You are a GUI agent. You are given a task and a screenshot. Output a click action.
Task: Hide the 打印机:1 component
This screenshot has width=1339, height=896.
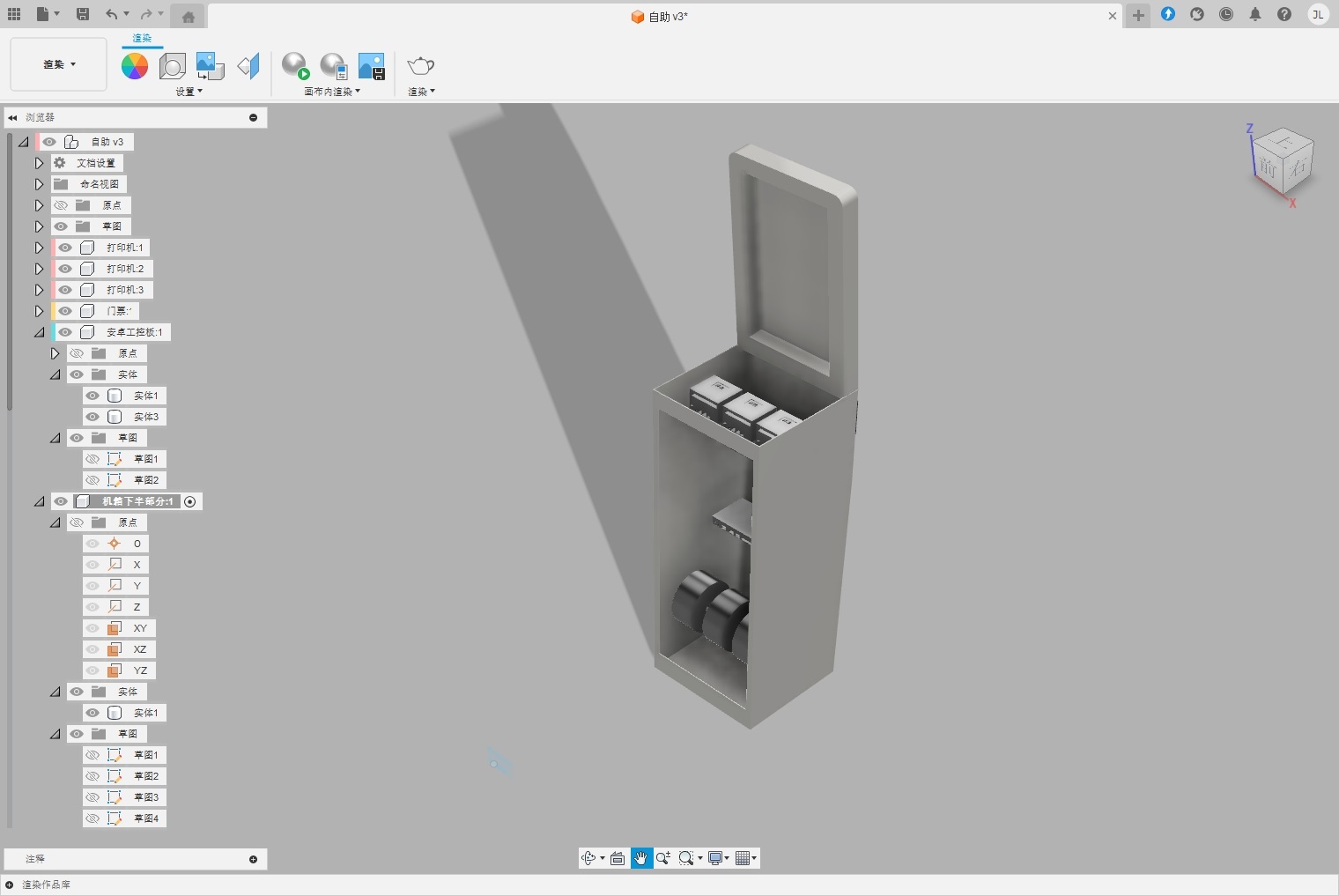point(65,248)
